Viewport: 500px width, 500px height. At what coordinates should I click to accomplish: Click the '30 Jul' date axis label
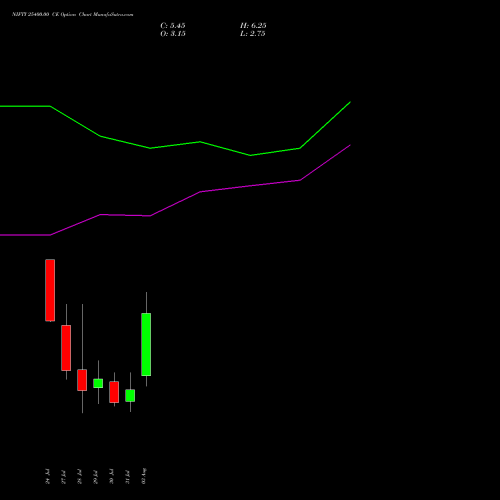112,477
